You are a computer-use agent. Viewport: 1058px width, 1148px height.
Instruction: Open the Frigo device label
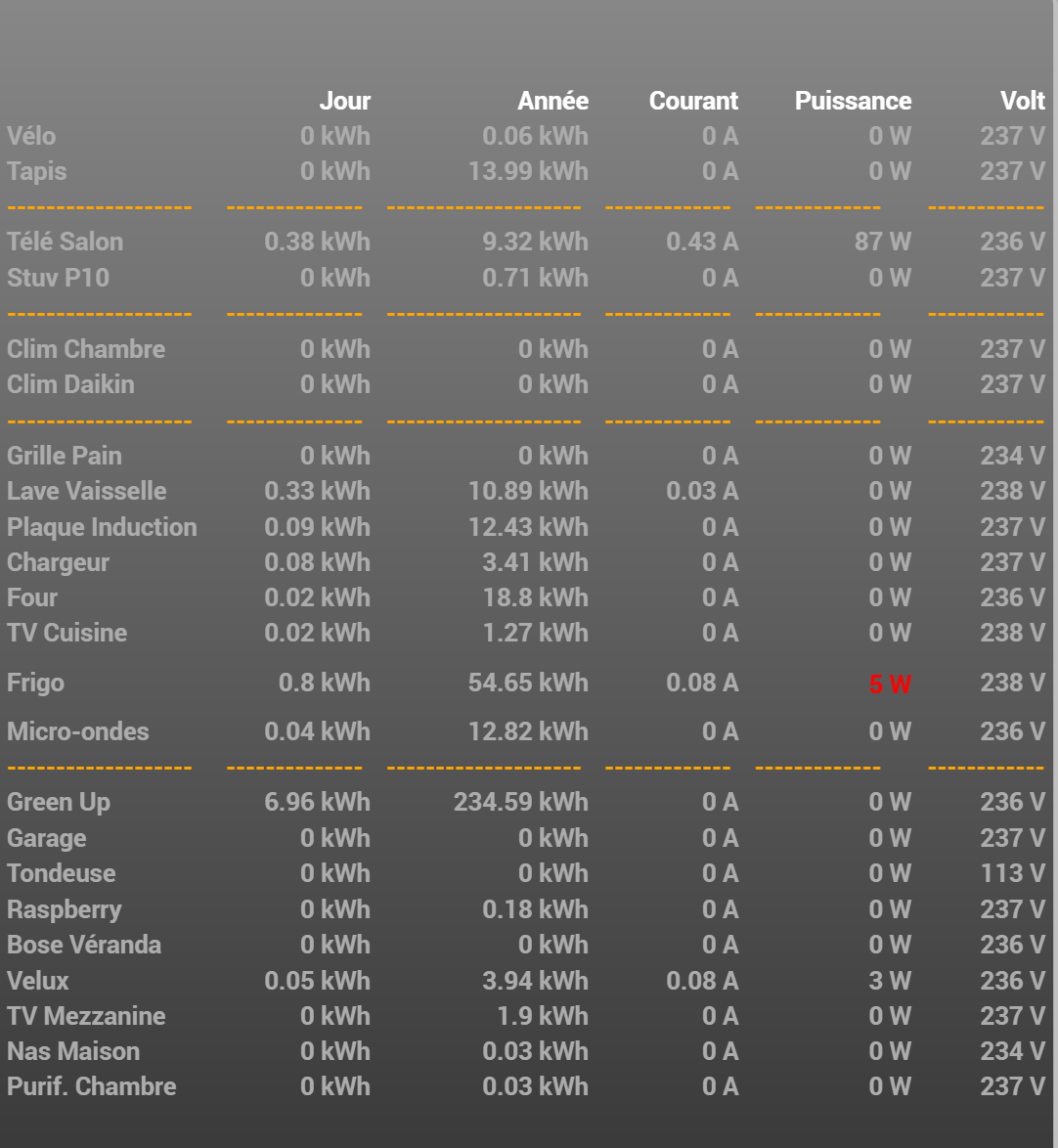36,684
